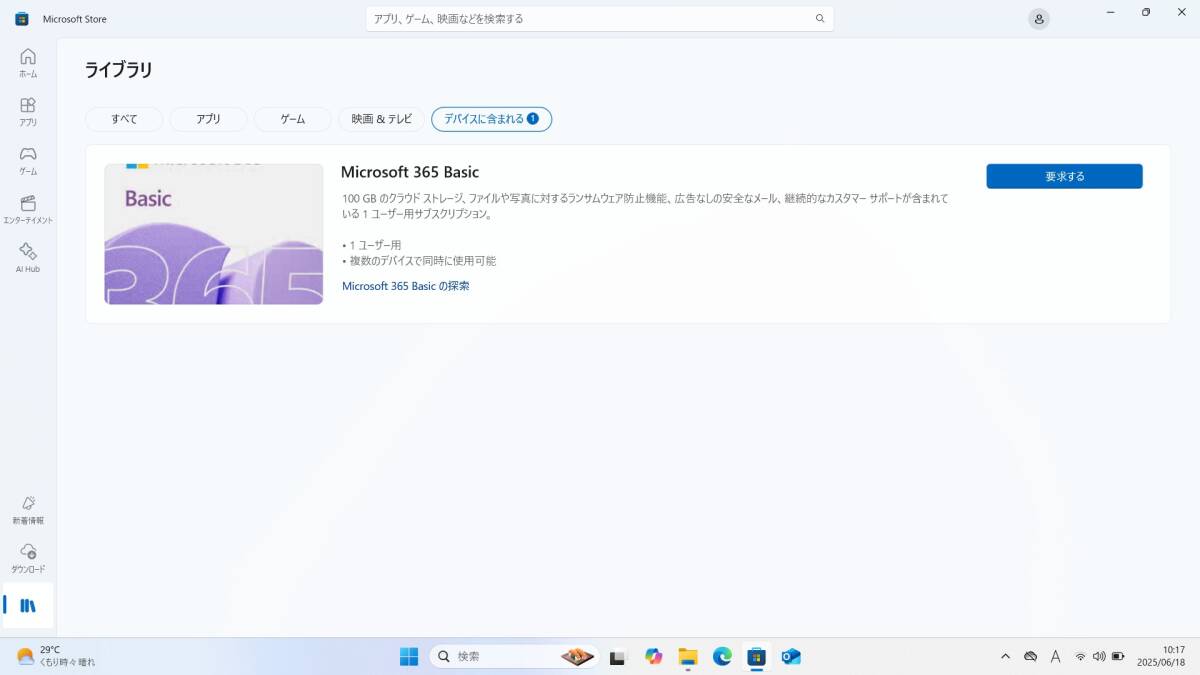Image resolution: width=1200 pixels, height=675 pixels.
Task: Toggle the ゲーム library filter
Action: (x=292, y=118)
